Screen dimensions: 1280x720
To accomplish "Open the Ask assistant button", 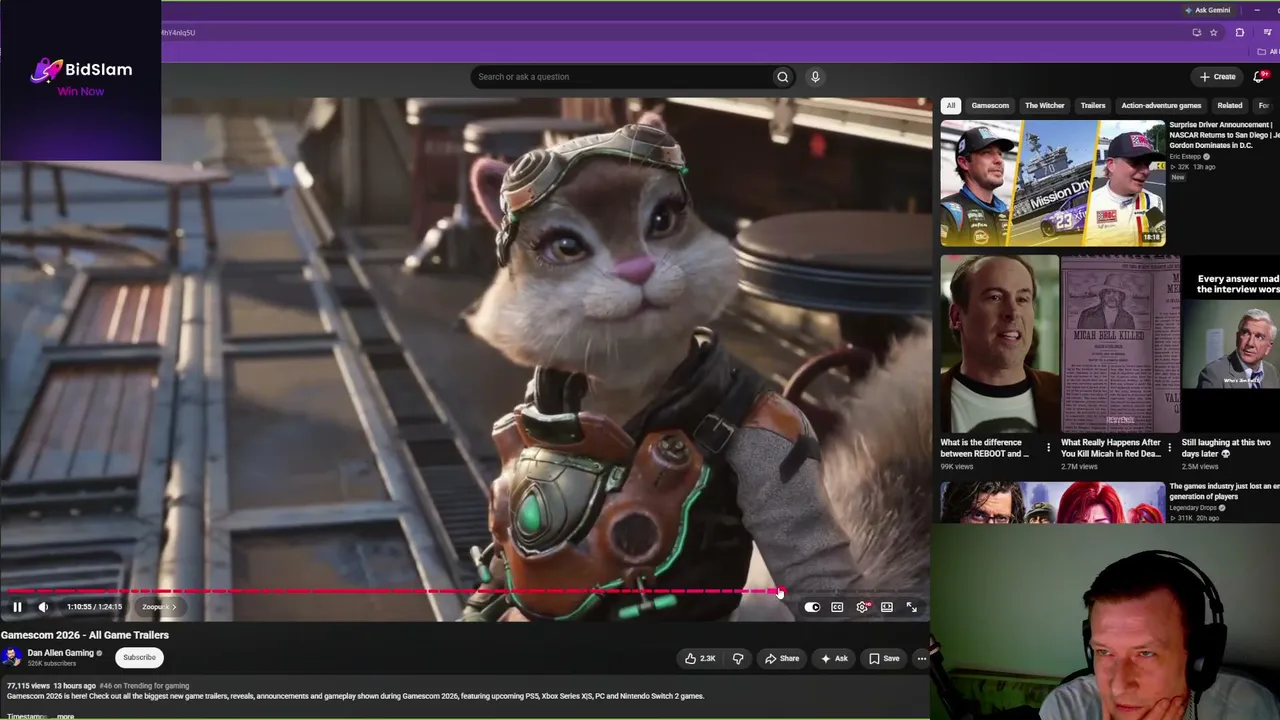I will coord(834,658).
